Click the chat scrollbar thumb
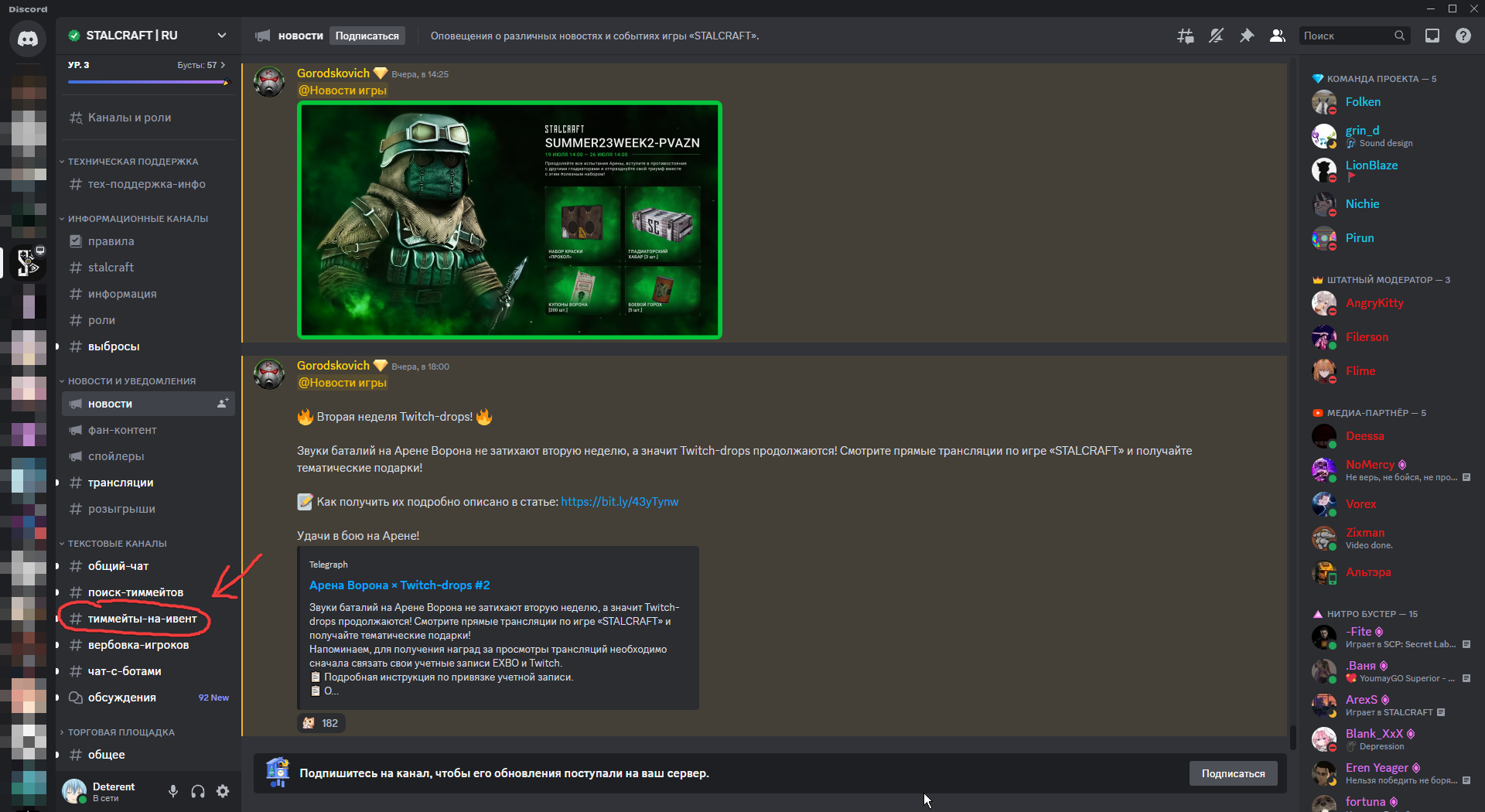 click(x=1292, y=738)
